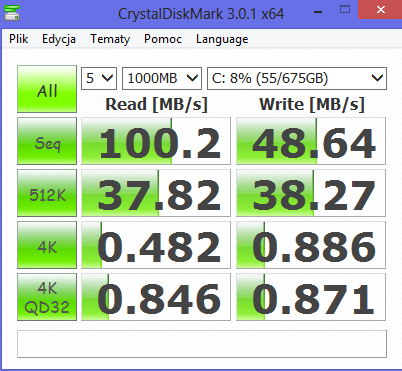Image resolution: width=402 pixels, height=371 pixels.
Task: Open the Edycja menu
Action: (x=59, y=39)
